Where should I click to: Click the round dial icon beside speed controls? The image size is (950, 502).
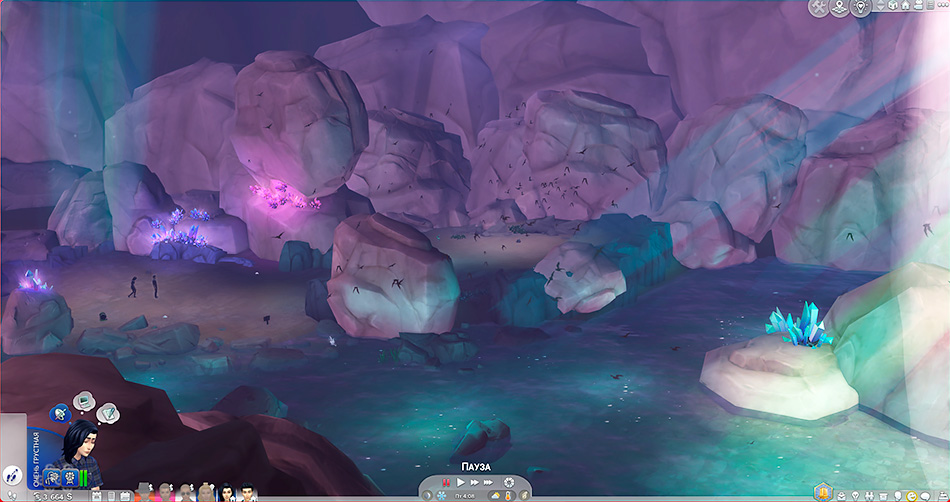(x=509, y=482)
